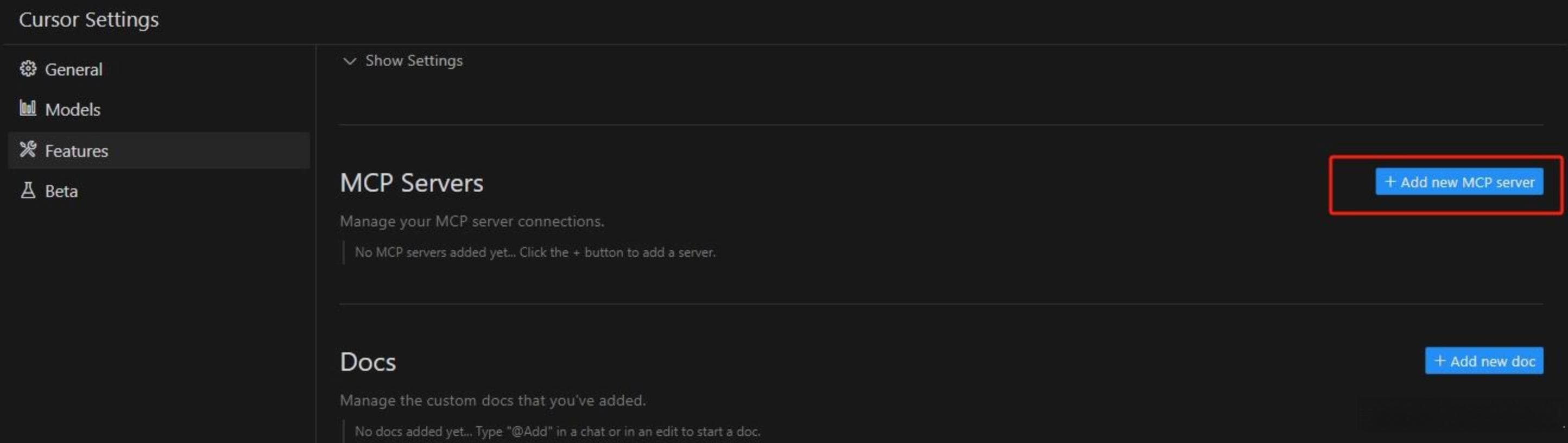Click the Features wrench and screwdriver icon
Image resolution: width=1568 pixels, height=443 pixels.
point(28,150)
